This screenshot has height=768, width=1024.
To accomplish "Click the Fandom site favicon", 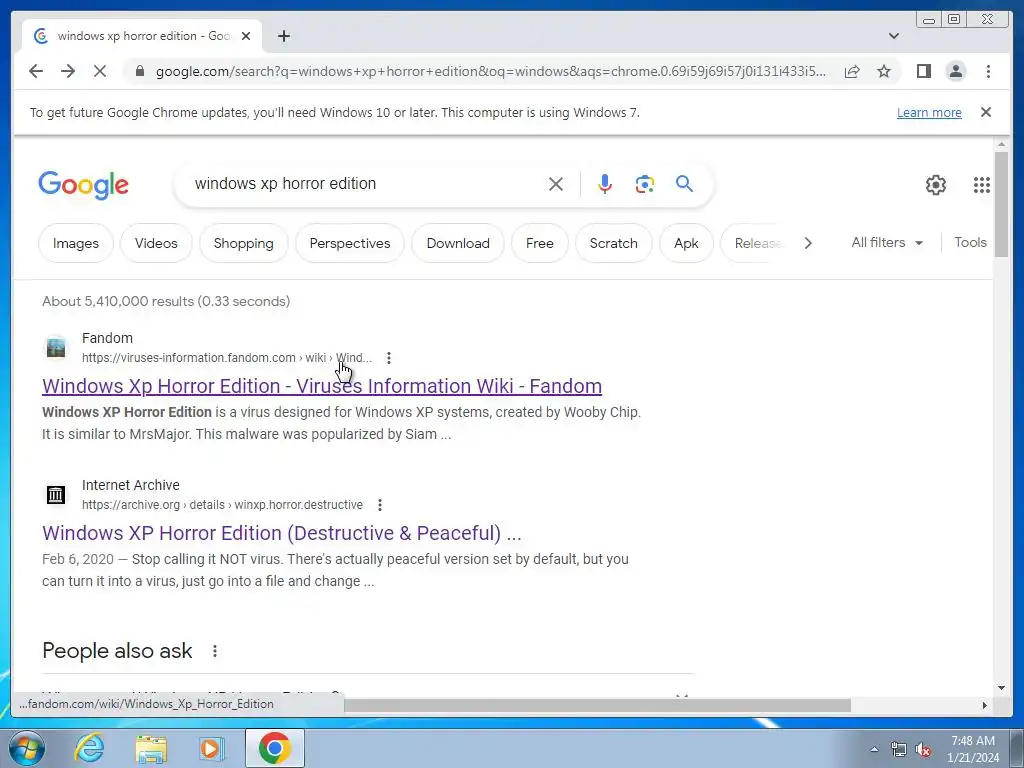I will [56, 347].
